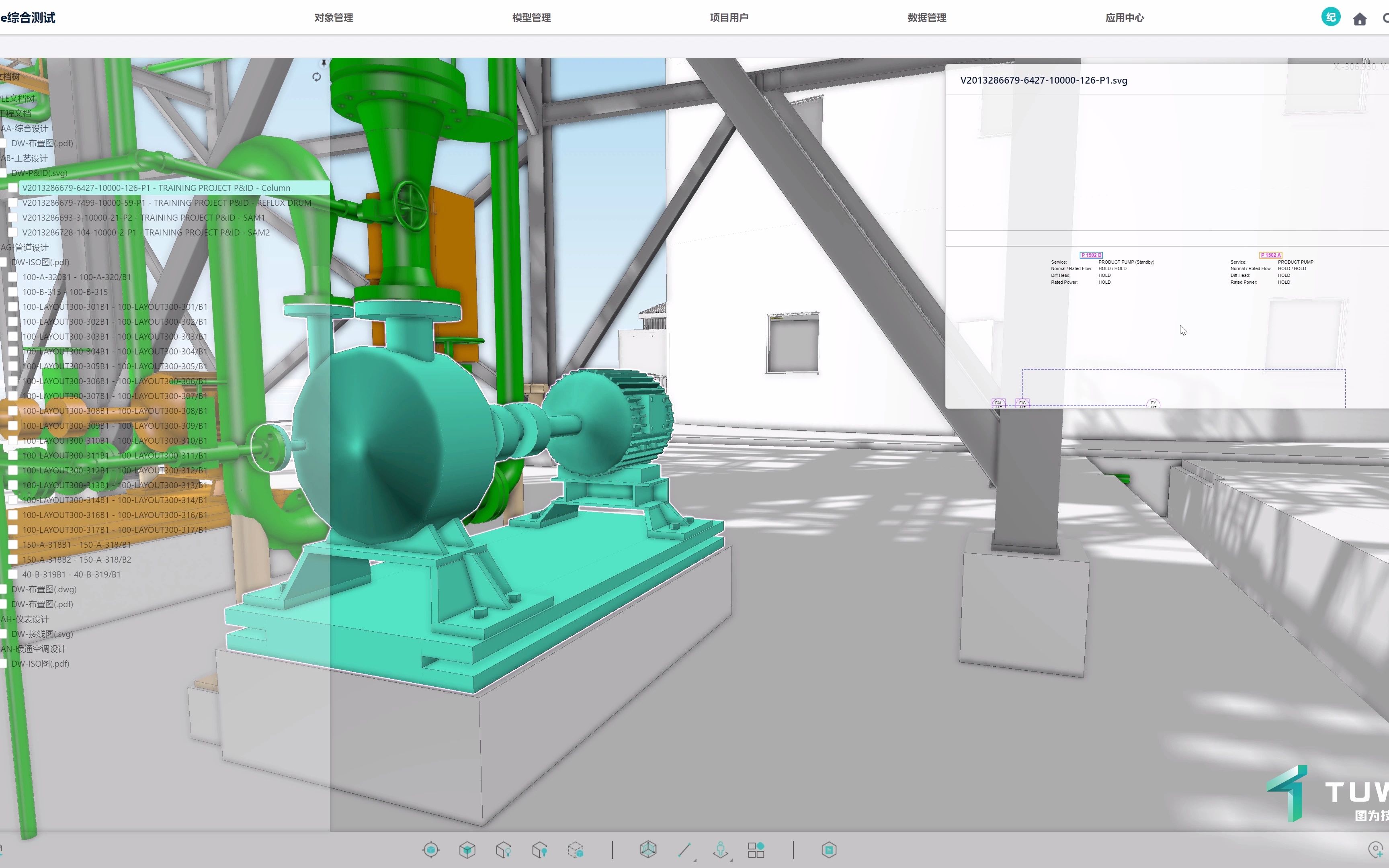Screen dimensions: 1389x868
Task: Open the 模型管理 menu
Action: (x=531, y=18)
